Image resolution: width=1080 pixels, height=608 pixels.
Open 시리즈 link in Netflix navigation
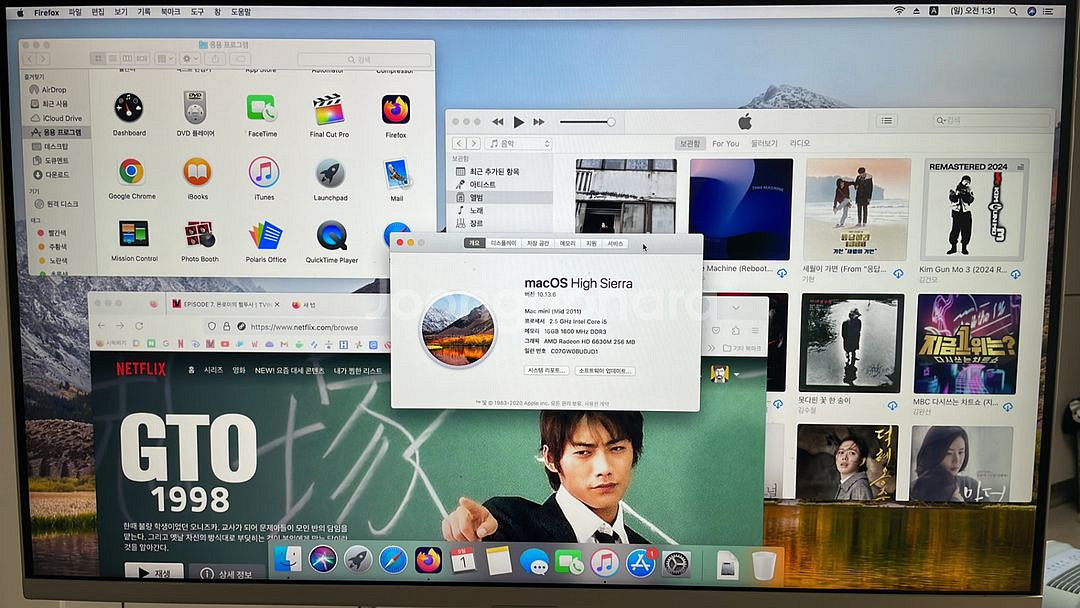[213, 370]
